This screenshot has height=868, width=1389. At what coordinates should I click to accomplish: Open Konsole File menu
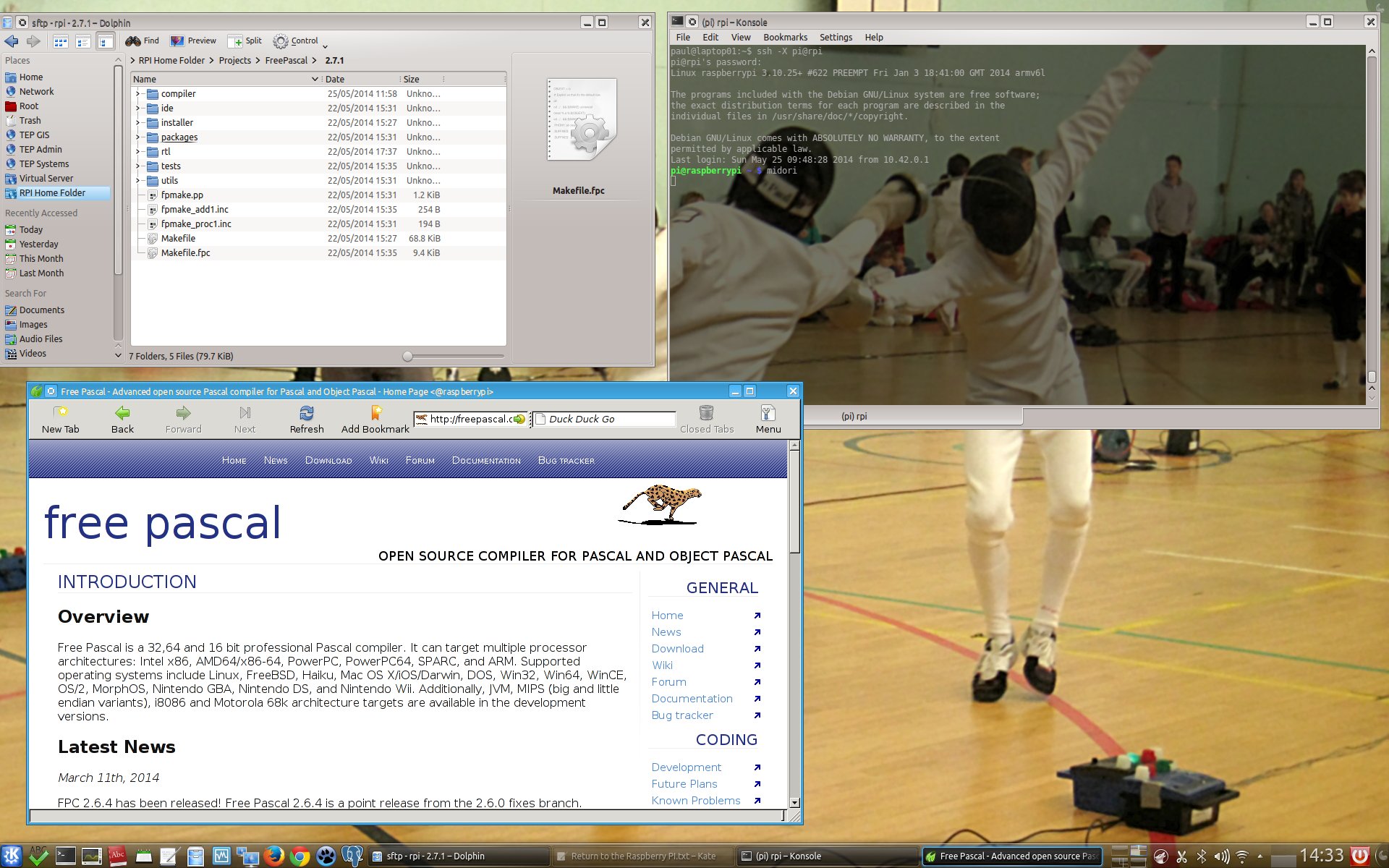click(x=683, y=38)
